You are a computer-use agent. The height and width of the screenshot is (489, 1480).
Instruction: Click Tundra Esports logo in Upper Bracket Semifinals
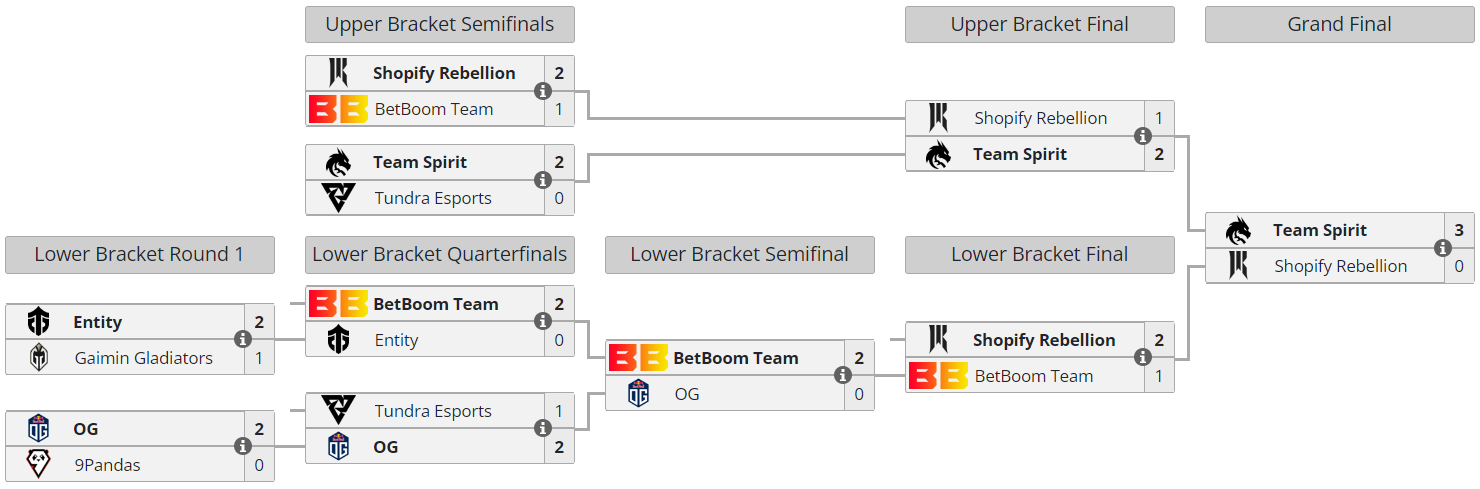338,198
